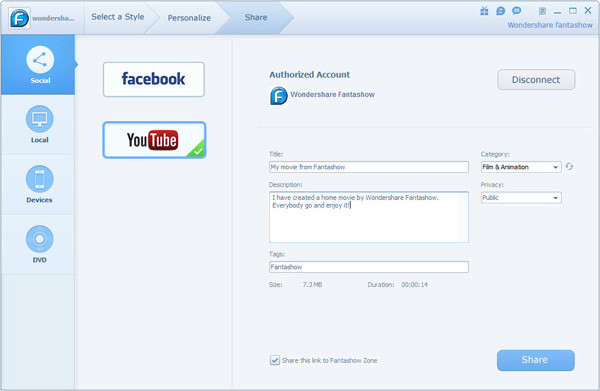The image size is (600, 391).
Task: Open the Film & Animation category dropdown
Action: pos(521,167)
